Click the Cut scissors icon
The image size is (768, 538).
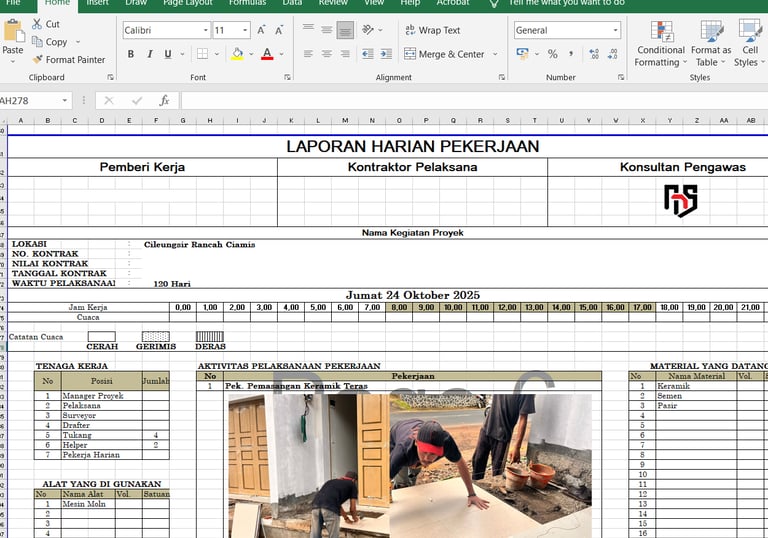[37, 24]
